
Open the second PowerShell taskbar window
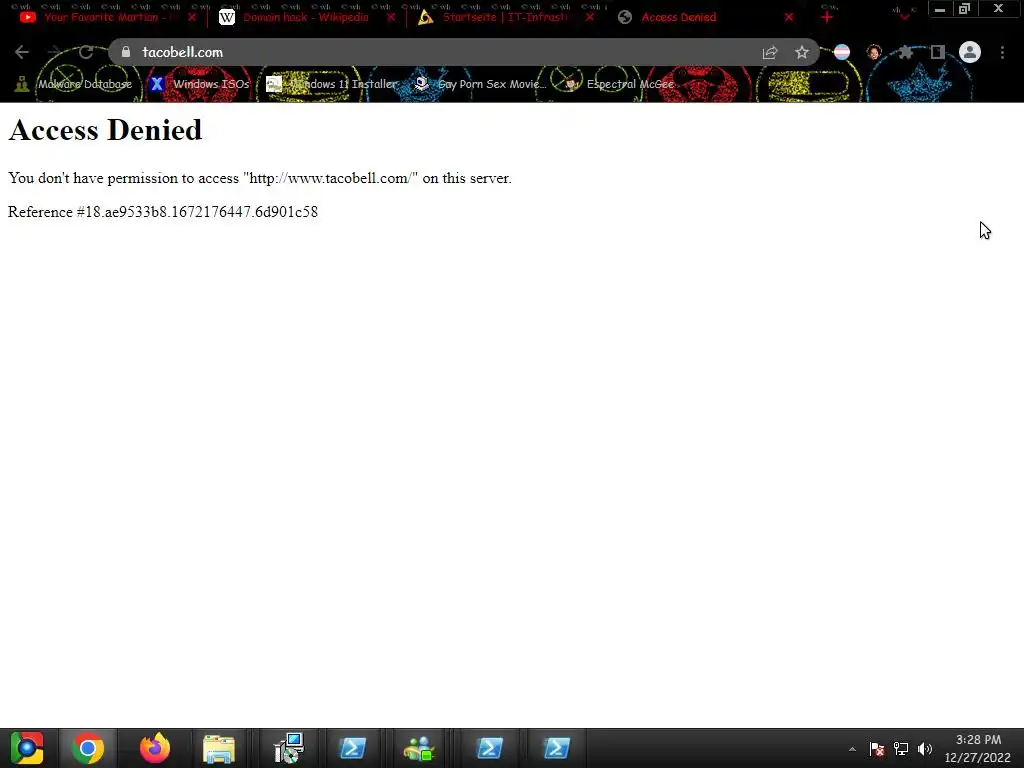(x=490, y=748)
